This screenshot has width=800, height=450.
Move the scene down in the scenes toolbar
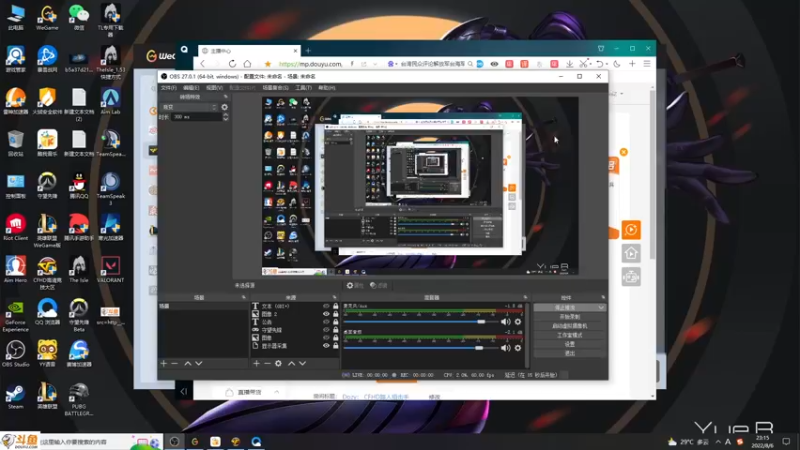199,363
